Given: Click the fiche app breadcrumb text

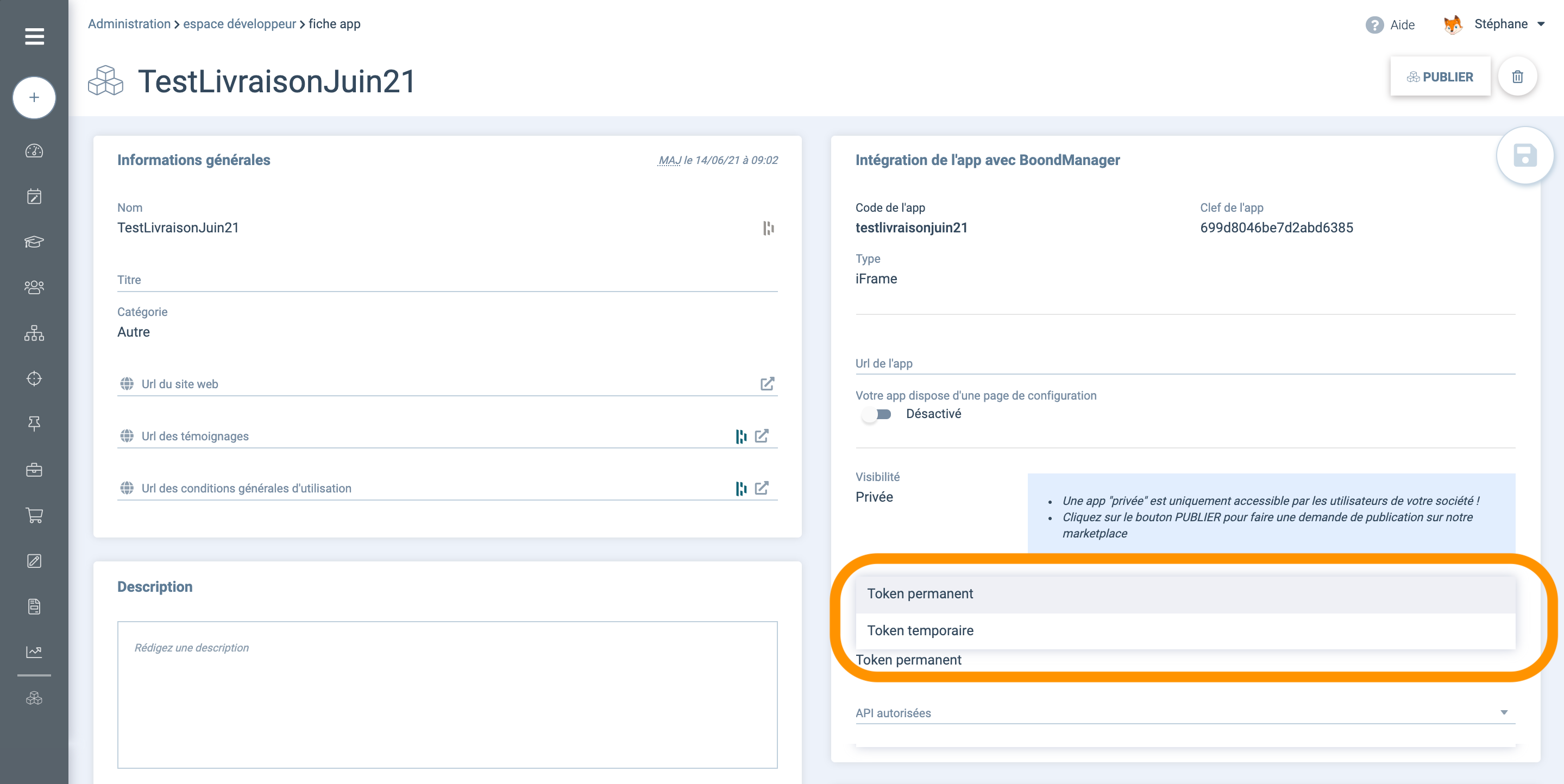Looking at the screenshot, I should coord(335,24).
